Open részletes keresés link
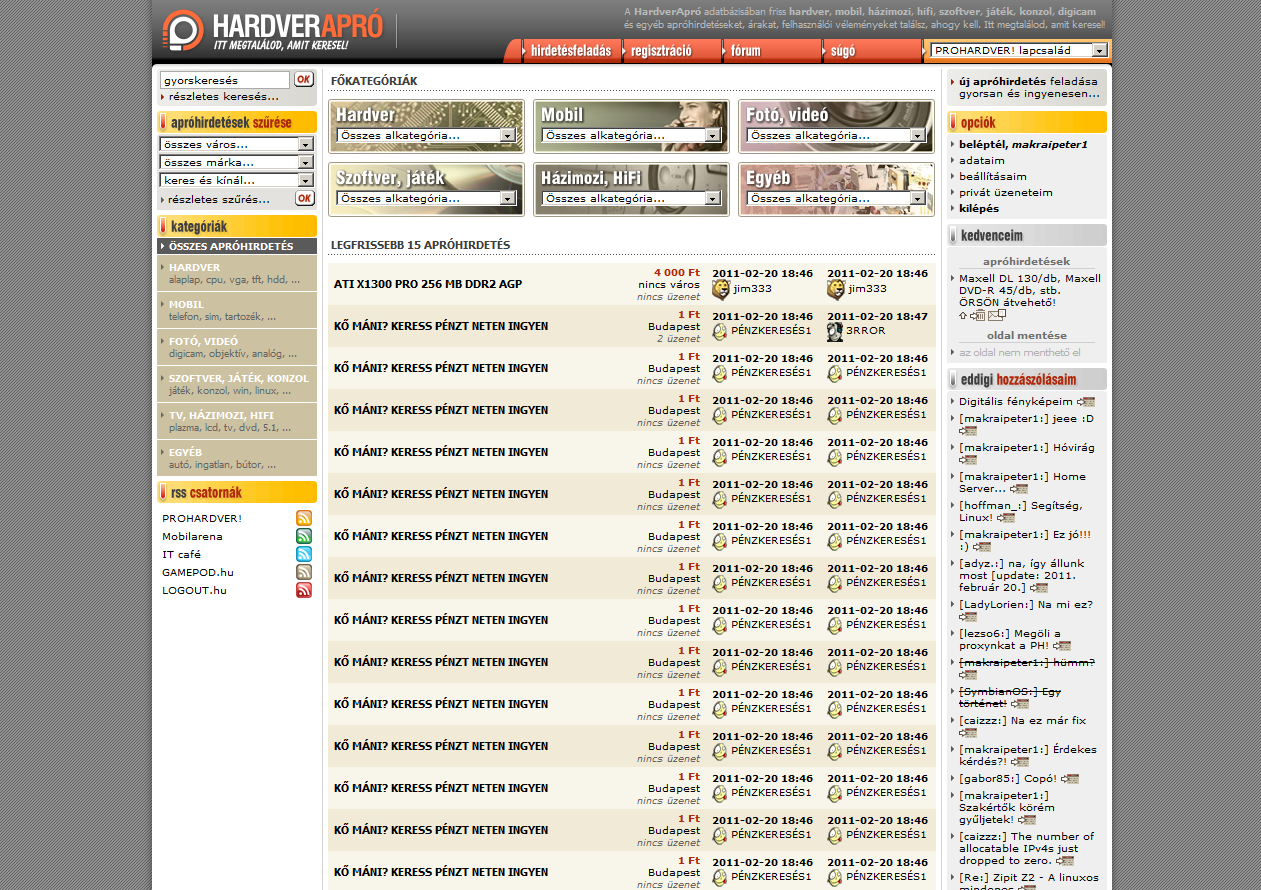This screenshot has height=890, width=1261. point(224,97)
